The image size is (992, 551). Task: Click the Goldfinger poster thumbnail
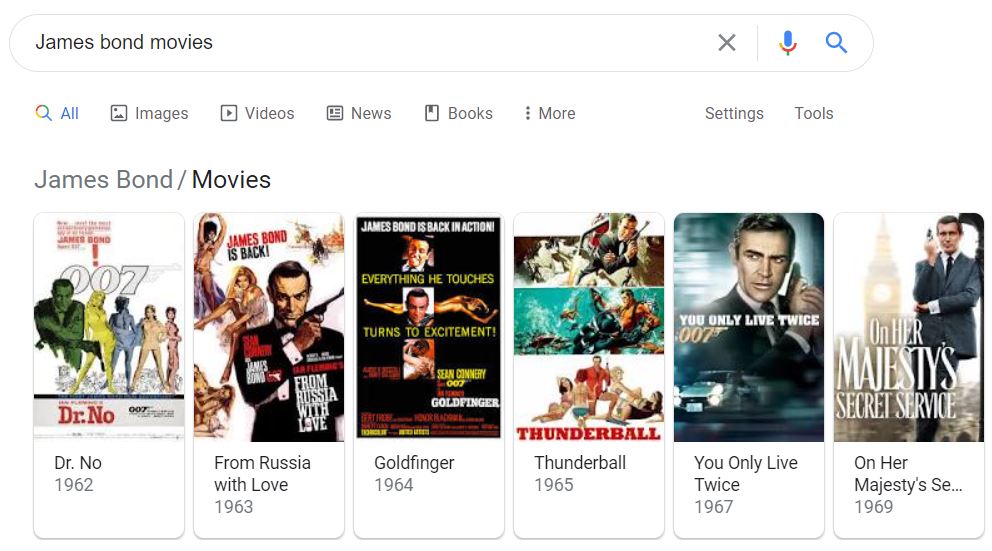coord(429,327)
